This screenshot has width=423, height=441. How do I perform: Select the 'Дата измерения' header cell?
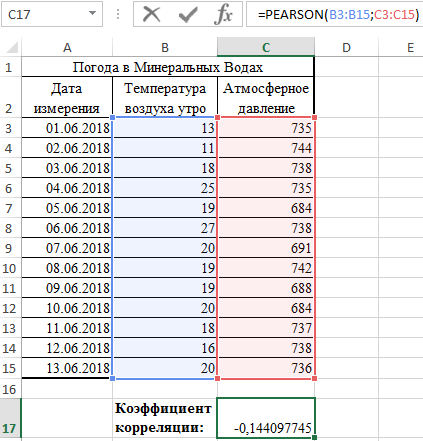point(67,97)
